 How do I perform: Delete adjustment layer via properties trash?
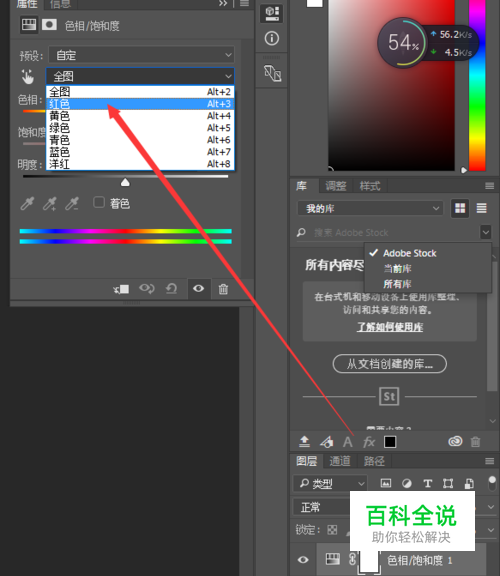223,289
